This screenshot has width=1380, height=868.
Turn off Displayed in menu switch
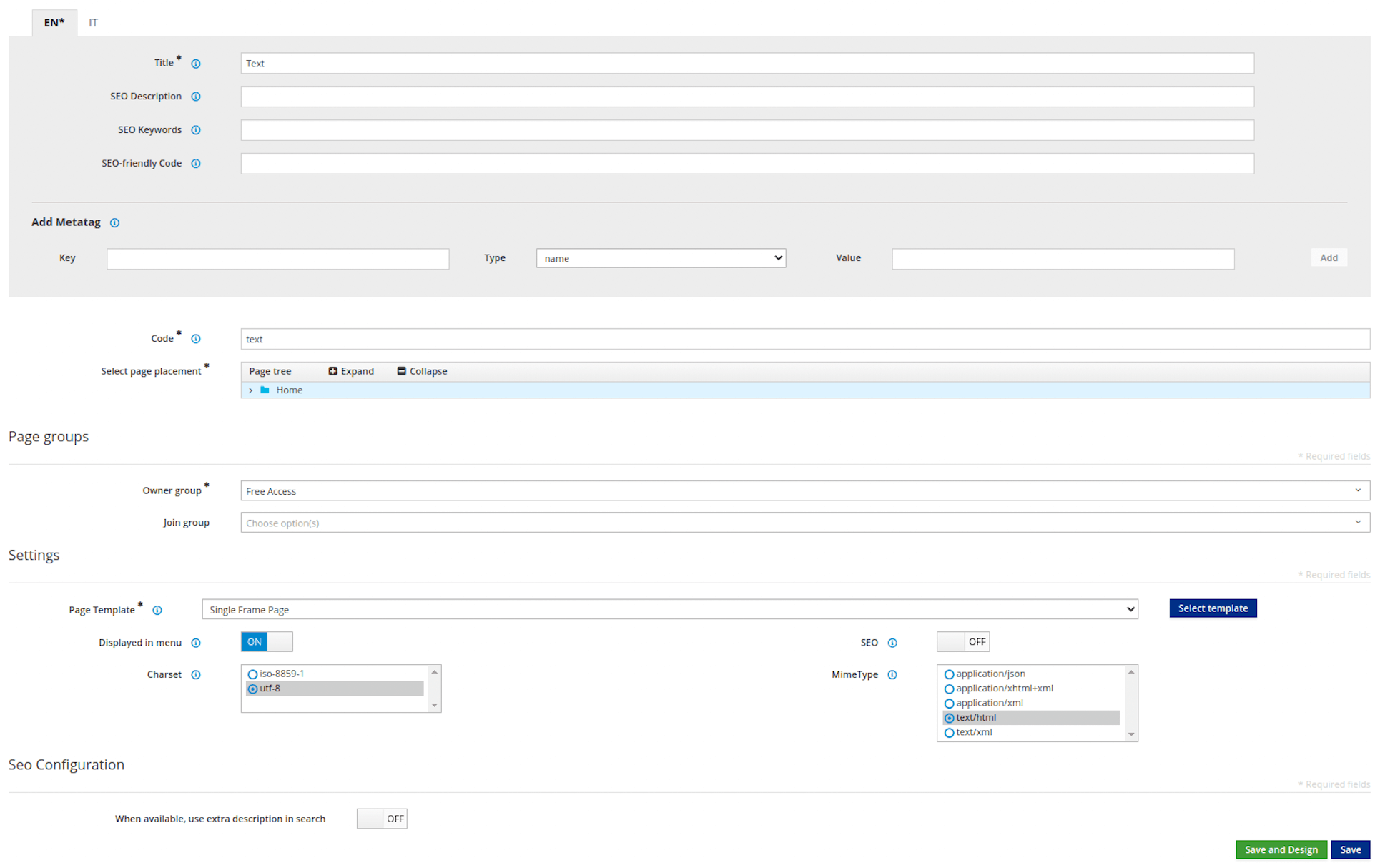click(x=267, y=642)
